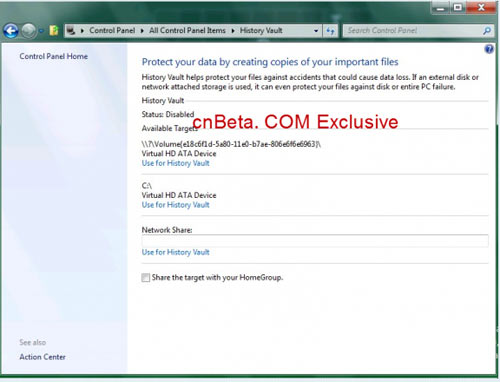The image size is (500, 382).
Task: Go back with the blue Back arrow
Action: coord(11,31)
